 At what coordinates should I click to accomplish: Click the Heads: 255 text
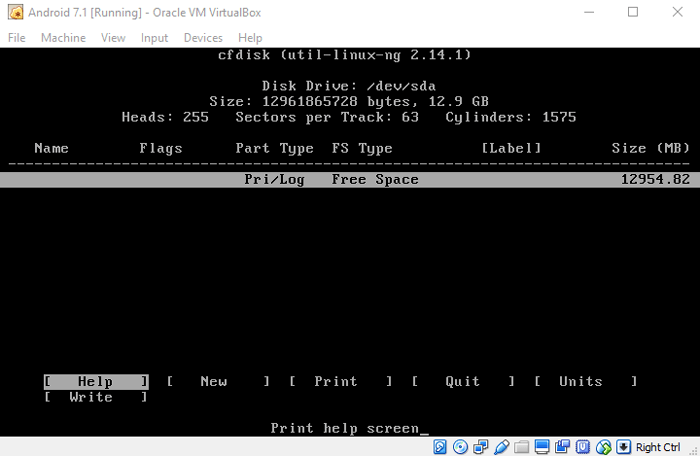tap(165, 117)
